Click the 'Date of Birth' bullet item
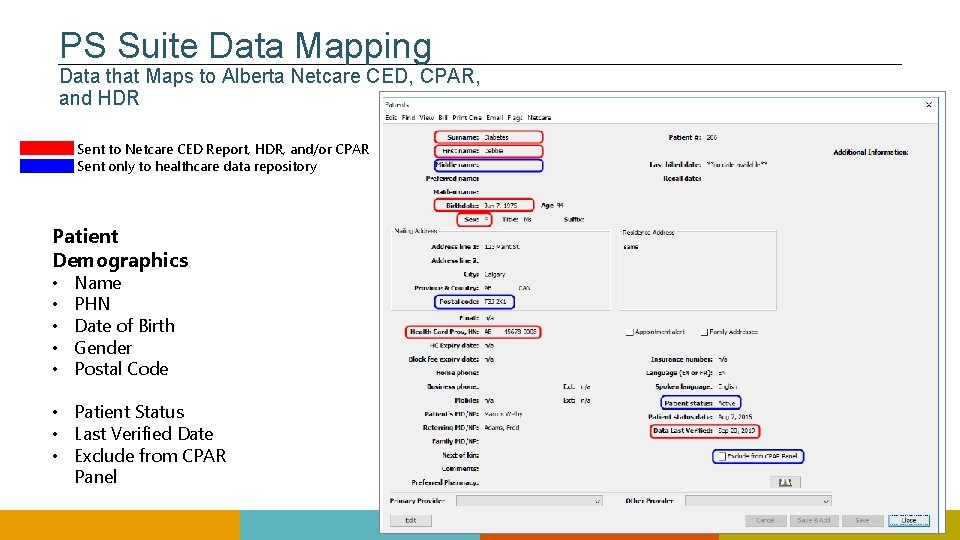The width and height of the screenshot is (960, 540). point(124,326)
